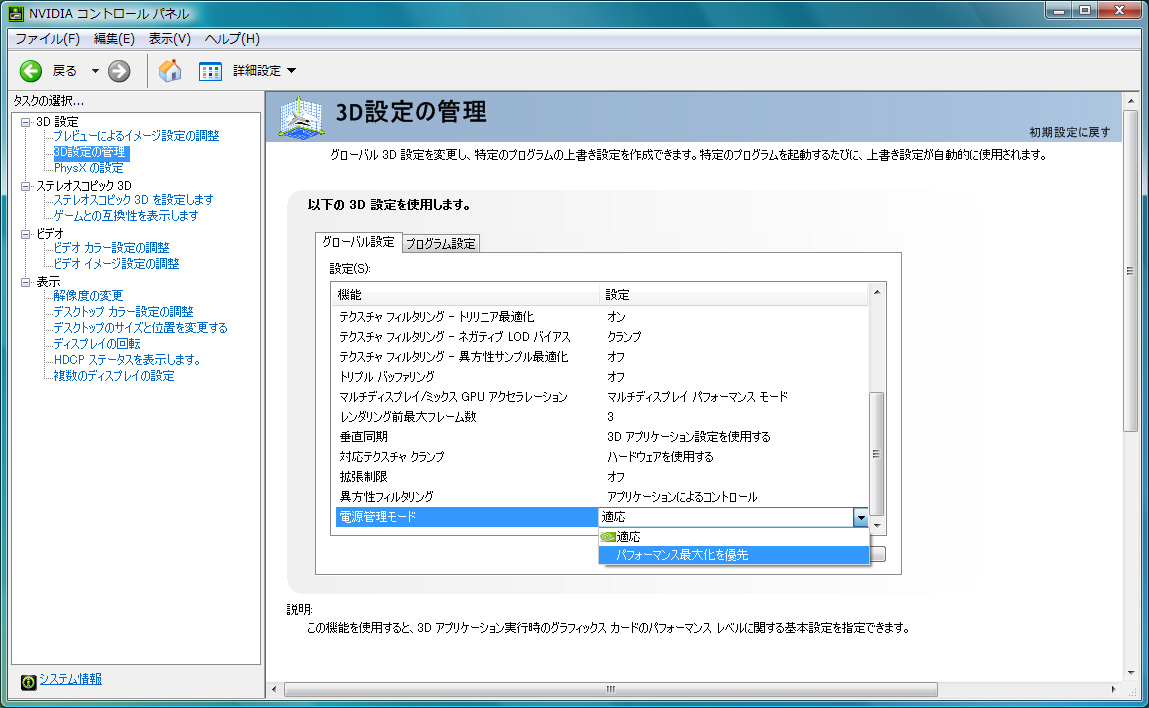
Task: Select the 電源管理モード row
Action: (467, 517)
